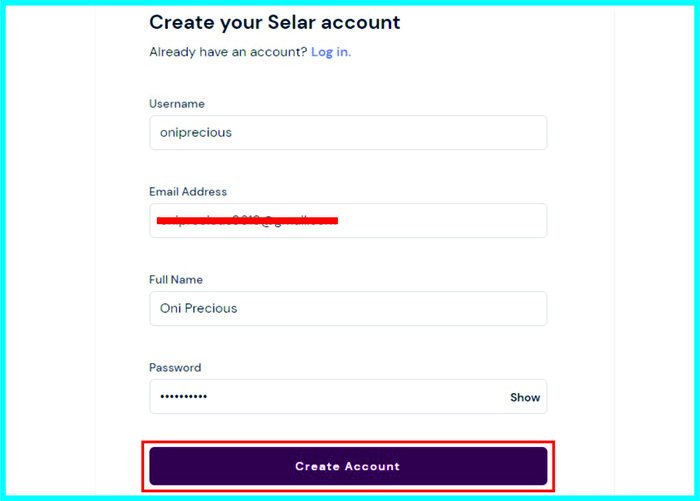This screenshot has height=501, width=700.
Task: Place cursor on "oniprecious" username text
Action: coord(196,132)
